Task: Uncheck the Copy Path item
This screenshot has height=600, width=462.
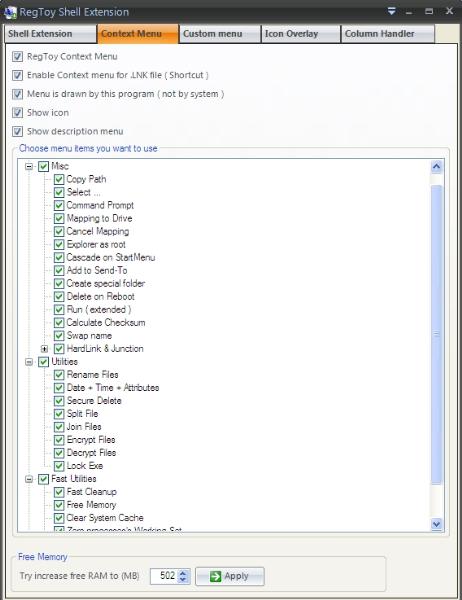Action: pyautogui.click(x=59, y=179)
